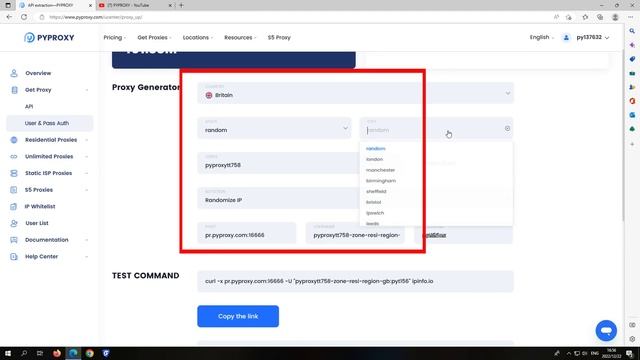
Task: Click the Residential Proxies globe icon
Action: point(14,140)
